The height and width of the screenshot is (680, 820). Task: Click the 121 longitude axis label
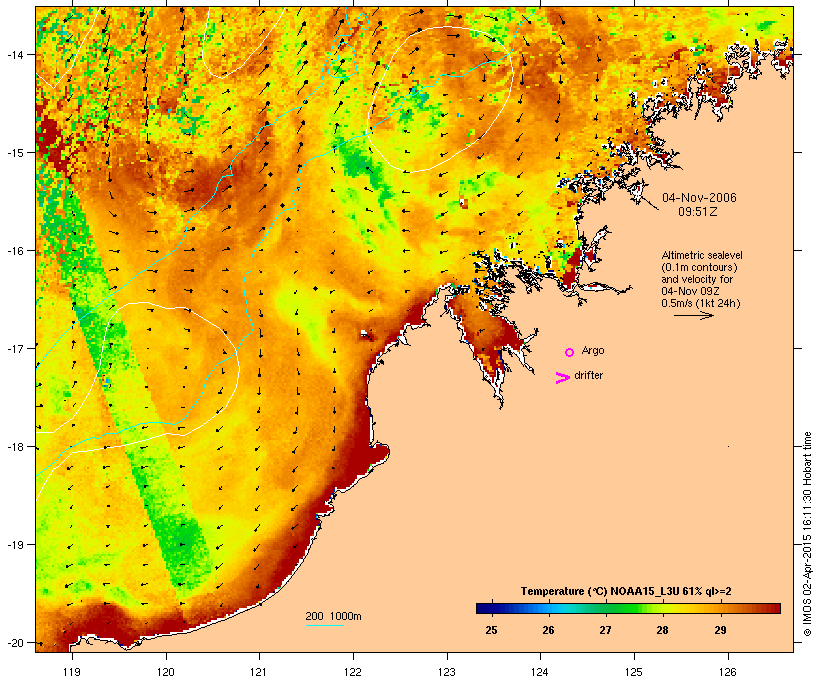click(259, 672)
